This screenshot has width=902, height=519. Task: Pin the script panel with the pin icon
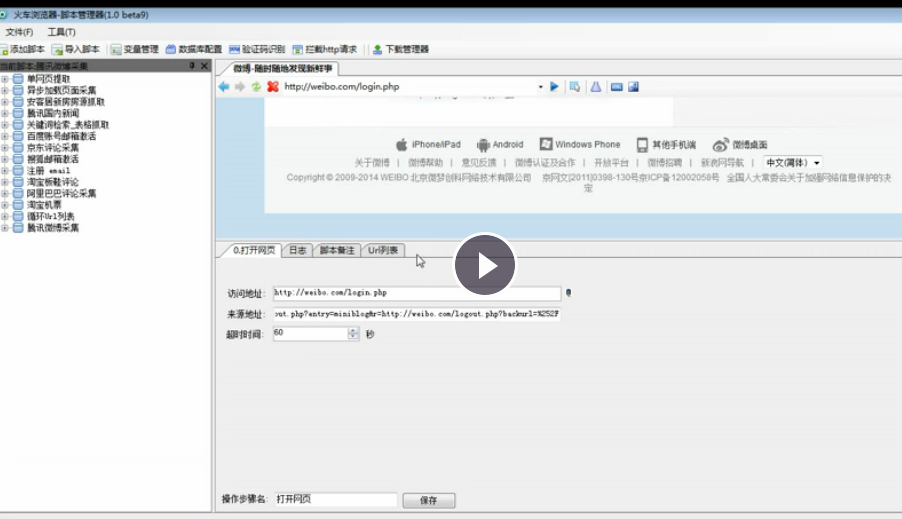point(192,66)
